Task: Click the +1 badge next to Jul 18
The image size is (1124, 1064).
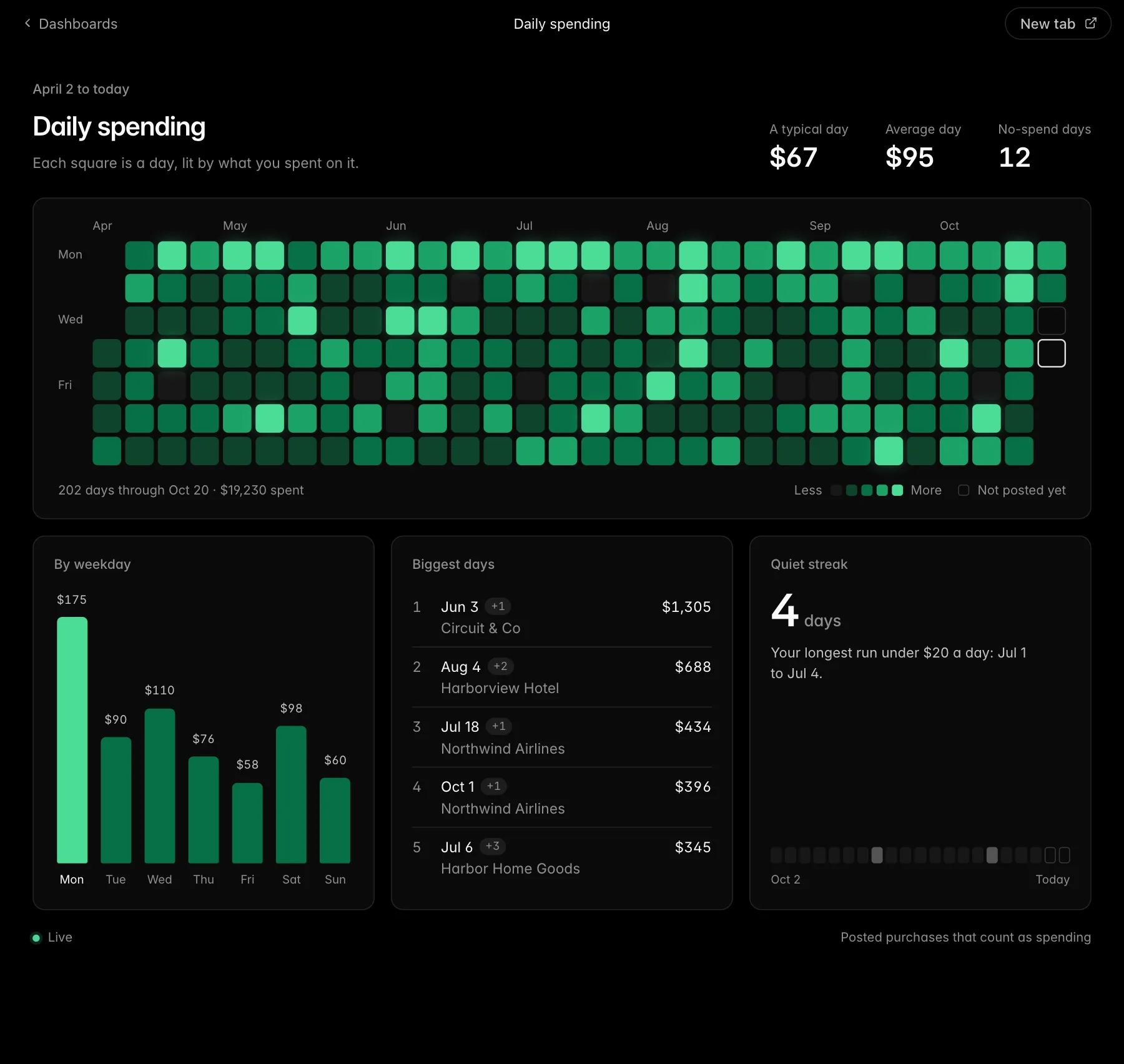Action: point(498,726)
